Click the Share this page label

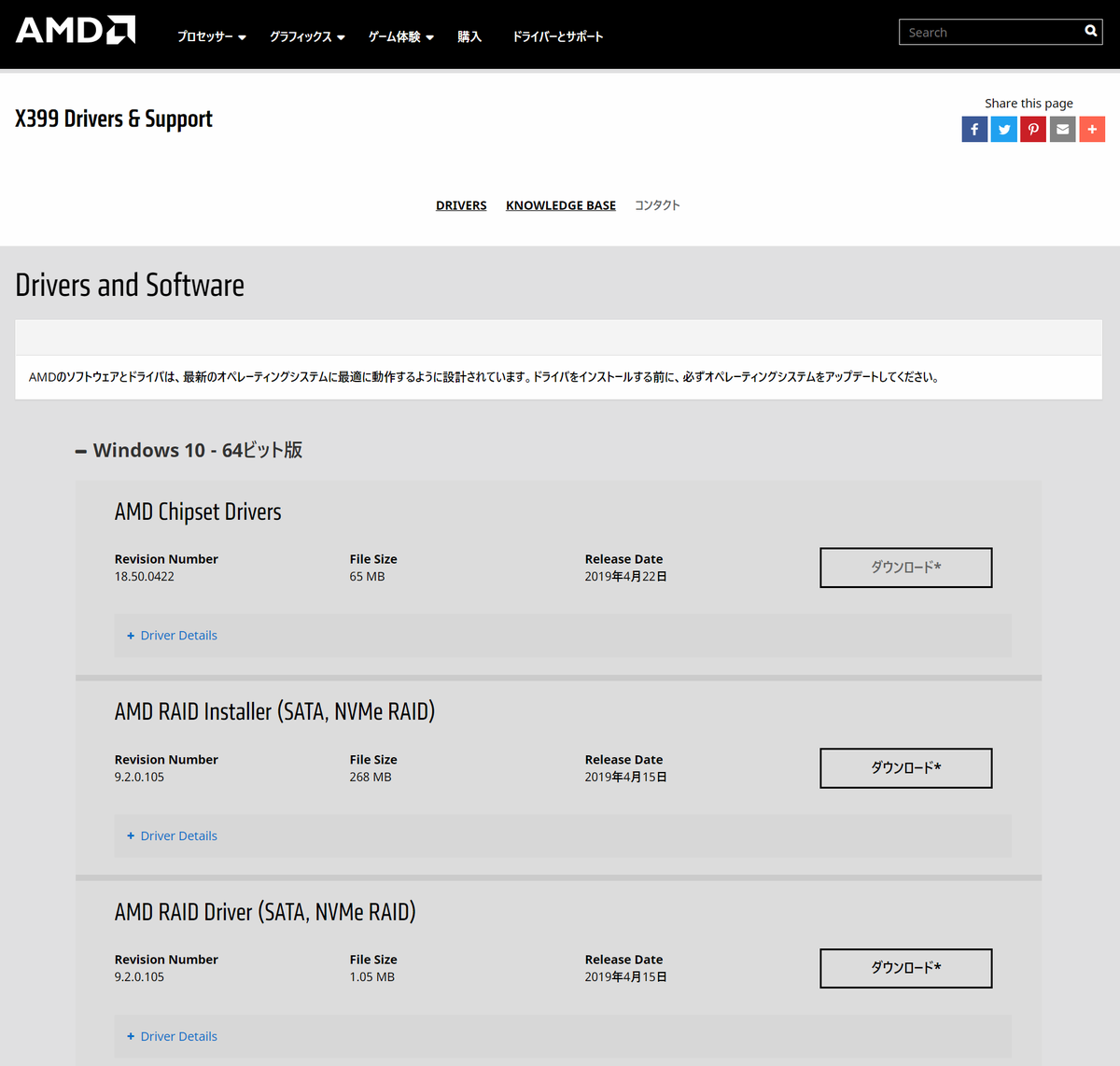(1029, 104)
